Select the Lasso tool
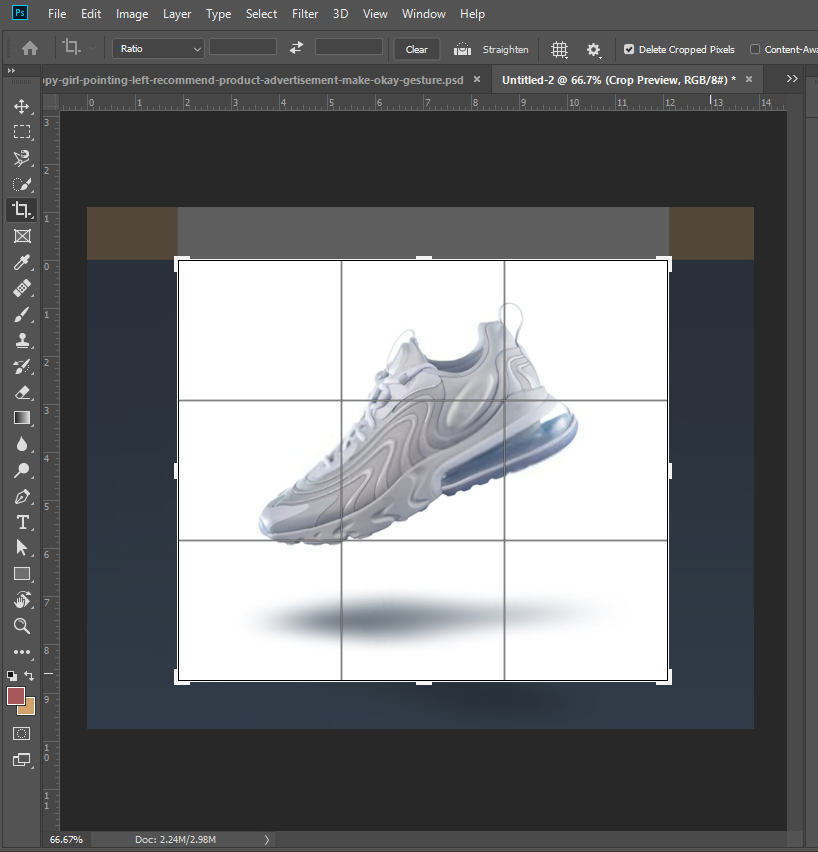Image resolution: width=818 pixels, height=852 pixels. 22,158
